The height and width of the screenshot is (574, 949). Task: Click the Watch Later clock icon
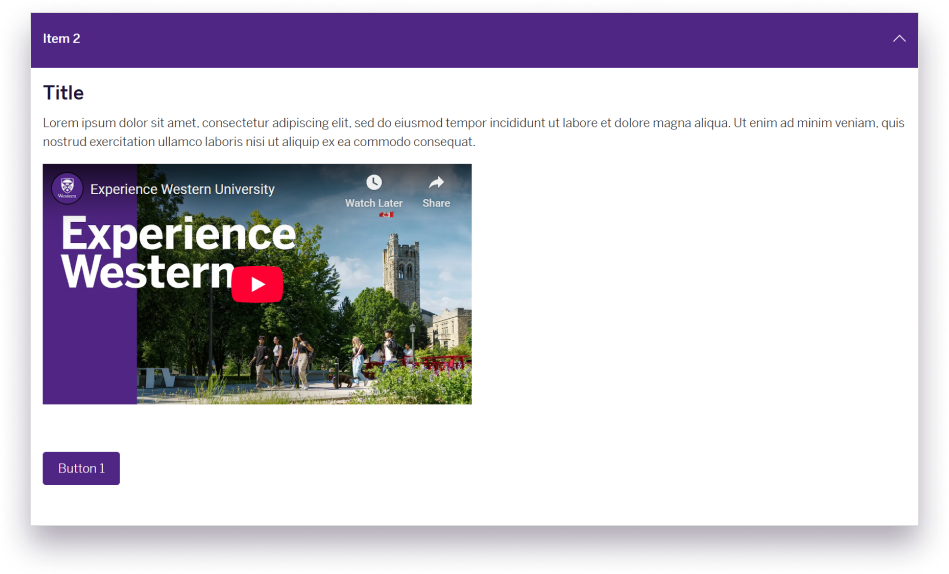click(x=374, y=182)
